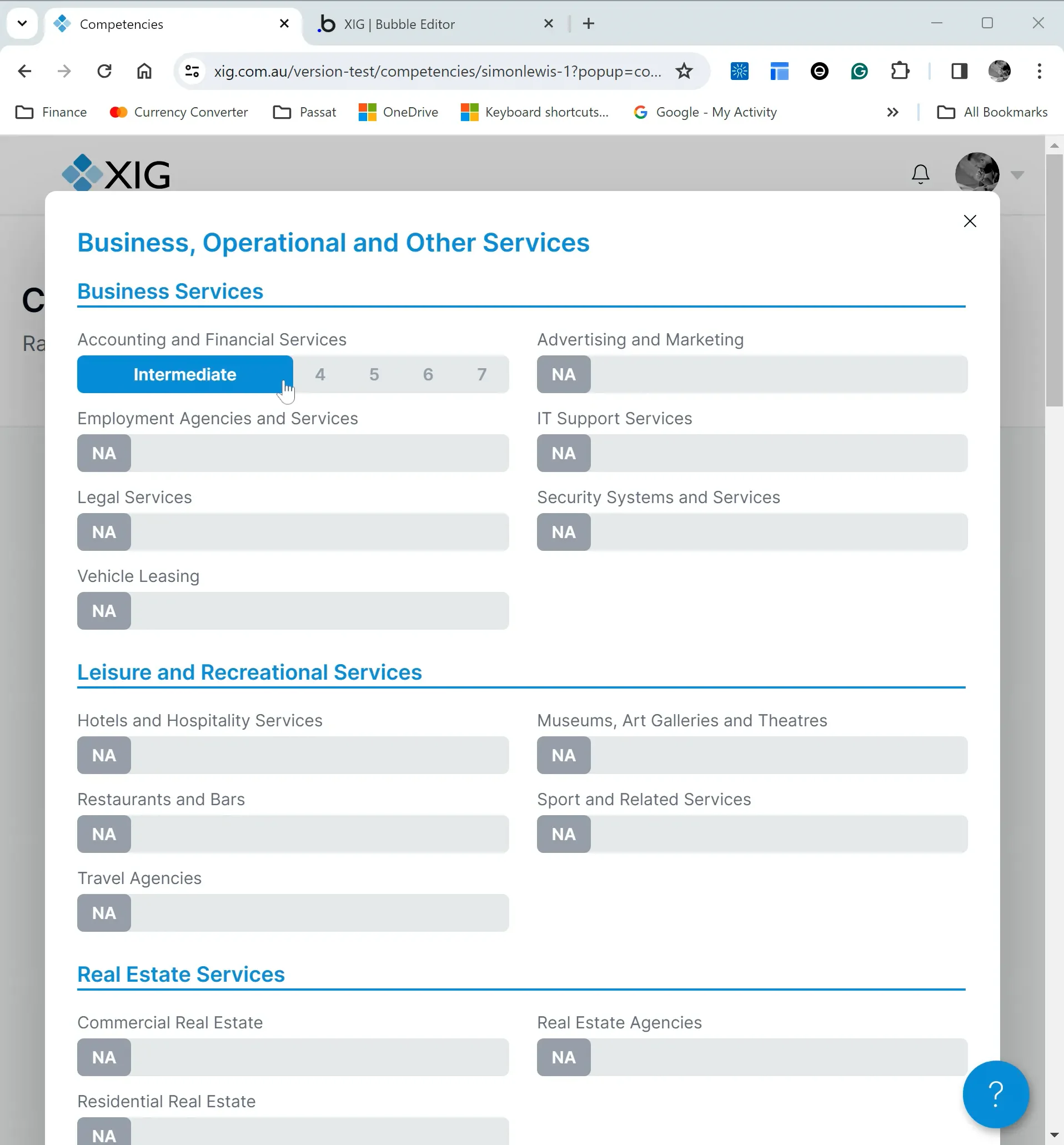Click NA for IT Support Services
This screenshot has width=1064, height=1145.
click(x=564, y=453)
